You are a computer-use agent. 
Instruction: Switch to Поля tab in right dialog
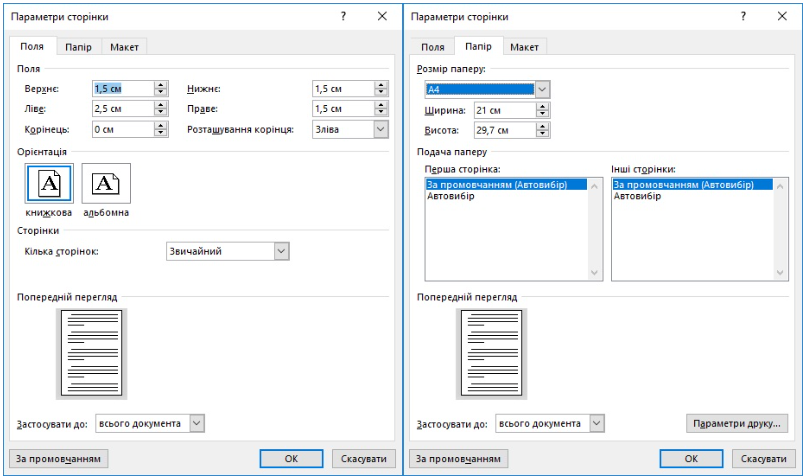432,47
